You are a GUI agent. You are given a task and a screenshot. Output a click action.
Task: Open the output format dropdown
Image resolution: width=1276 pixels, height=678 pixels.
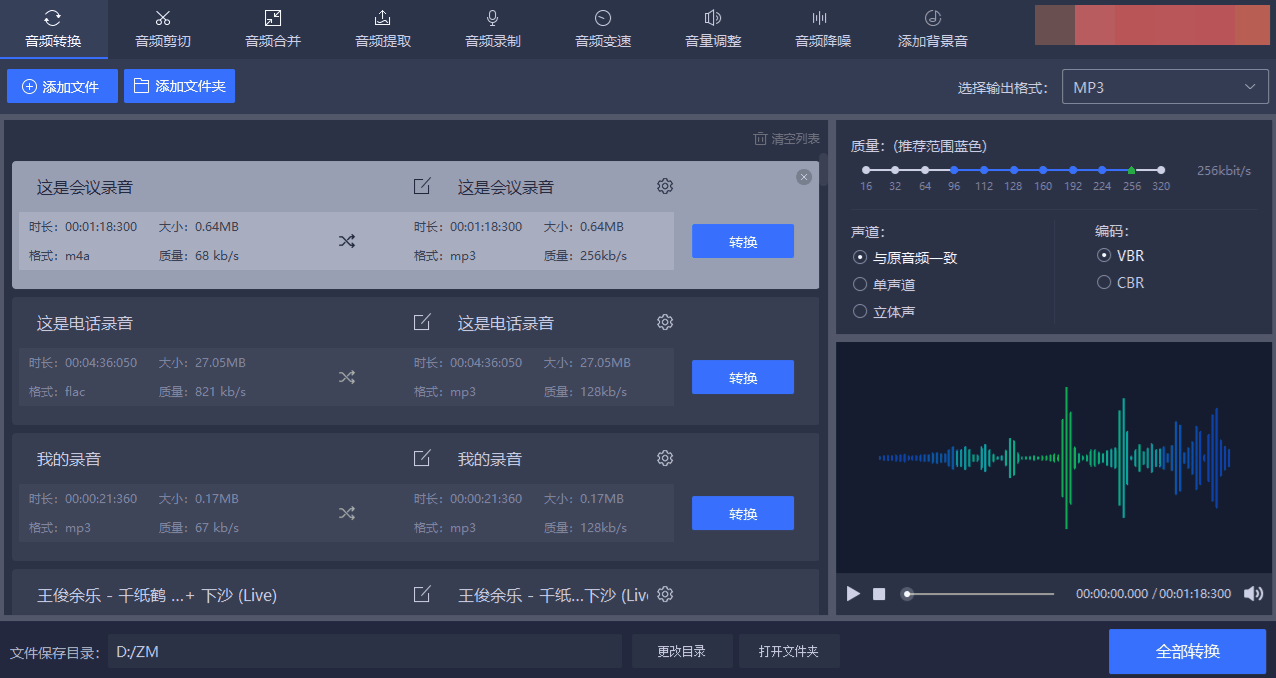(1164, 86)
